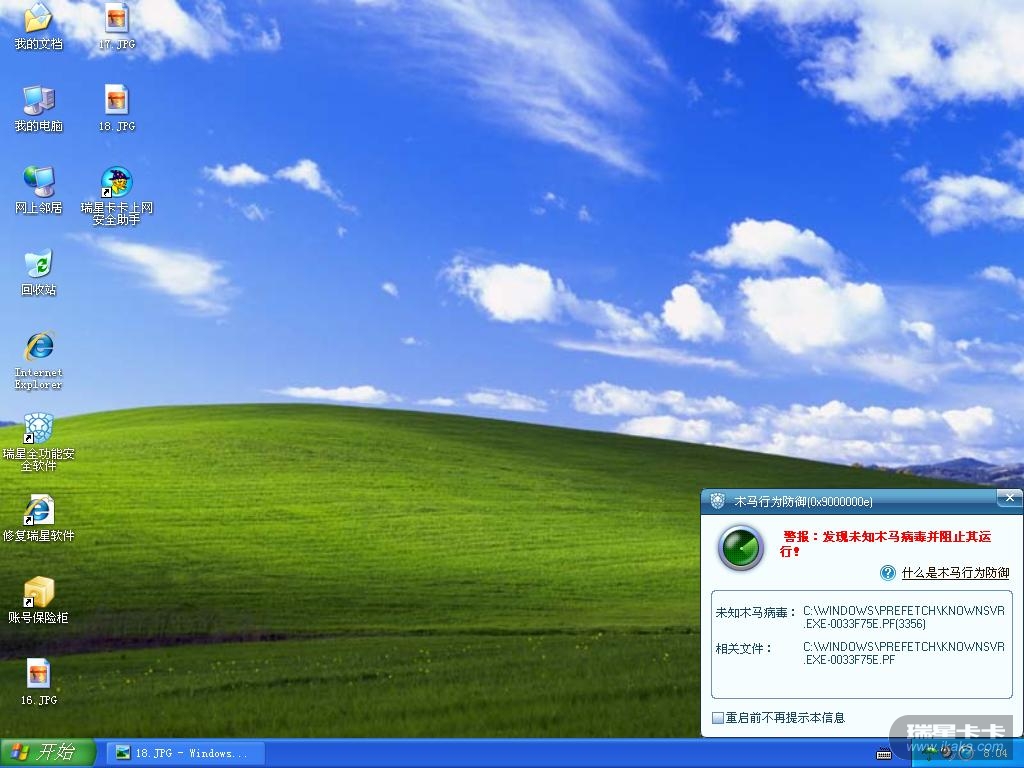Select the 18.JPG desktop file icon
This screenshot has width=1024, height=768.
[117, 108]
